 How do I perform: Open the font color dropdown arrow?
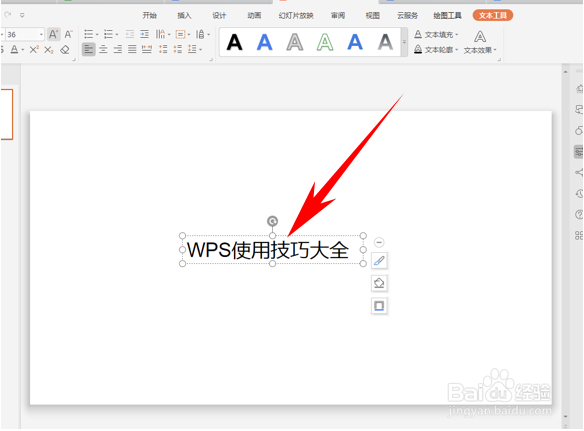[23, 50]
